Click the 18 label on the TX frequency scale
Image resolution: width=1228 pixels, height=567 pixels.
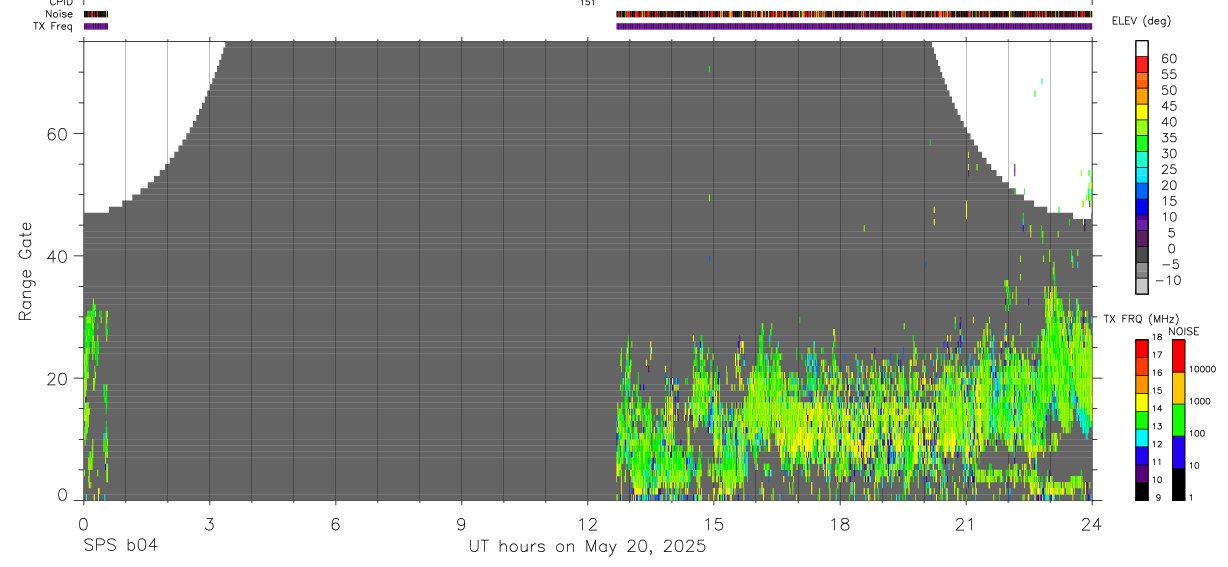click(x=1156, y=337)
